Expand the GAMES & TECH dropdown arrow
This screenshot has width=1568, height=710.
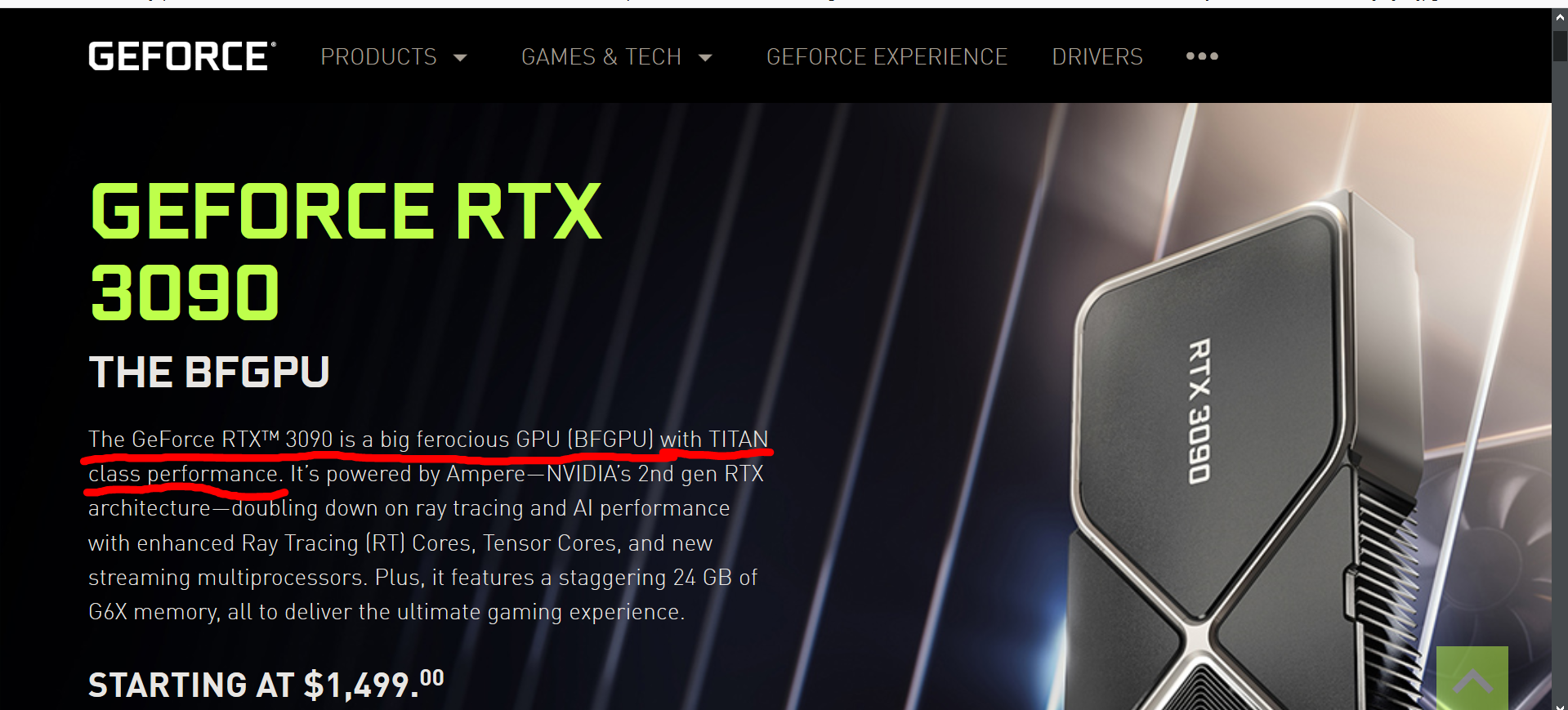click(x=705, y=57)
